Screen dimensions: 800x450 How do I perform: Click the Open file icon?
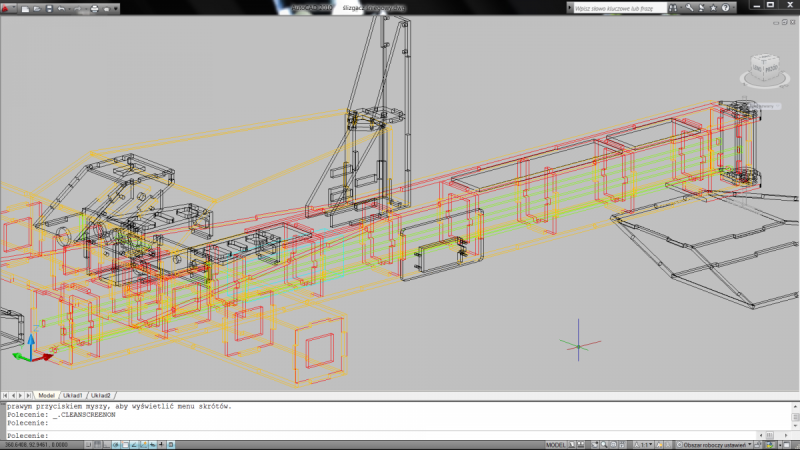(x=39, y=9)
